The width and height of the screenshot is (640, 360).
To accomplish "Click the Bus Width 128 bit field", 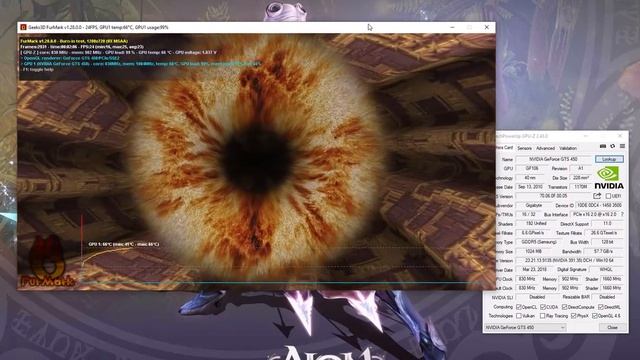I will pos(607,242).
